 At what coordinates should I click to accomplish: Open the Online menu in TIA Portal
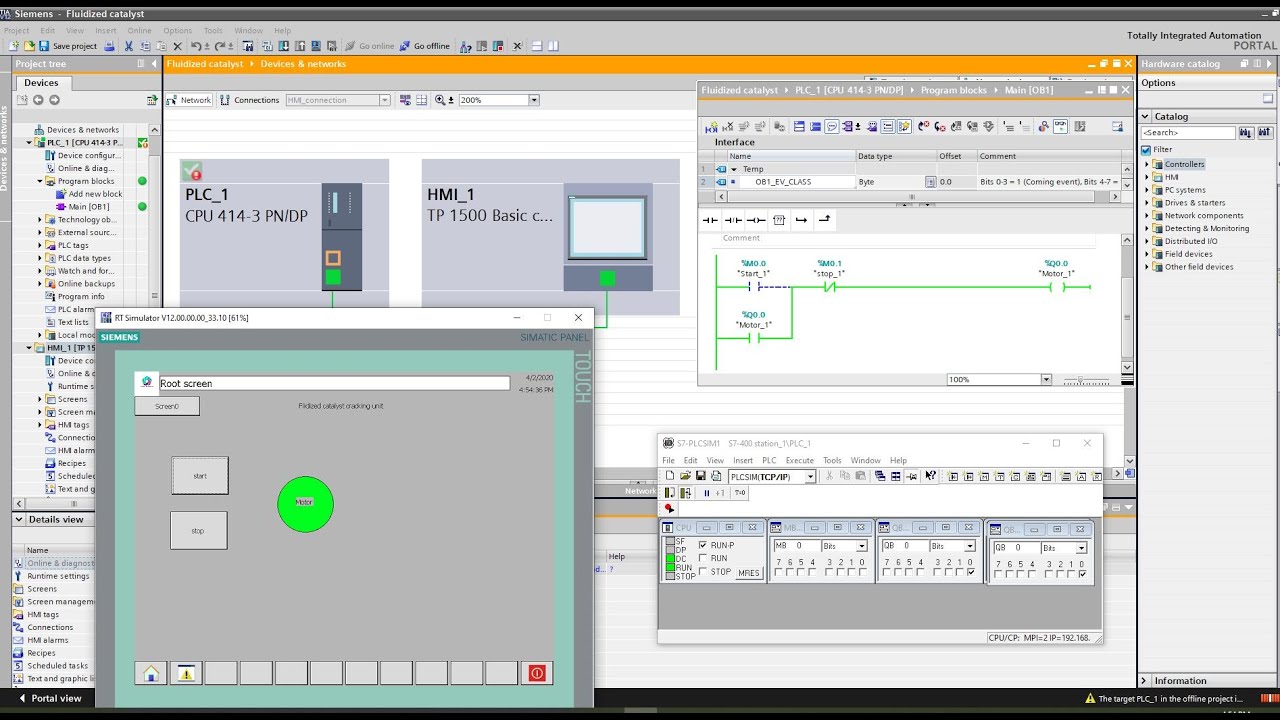point(139,31)
